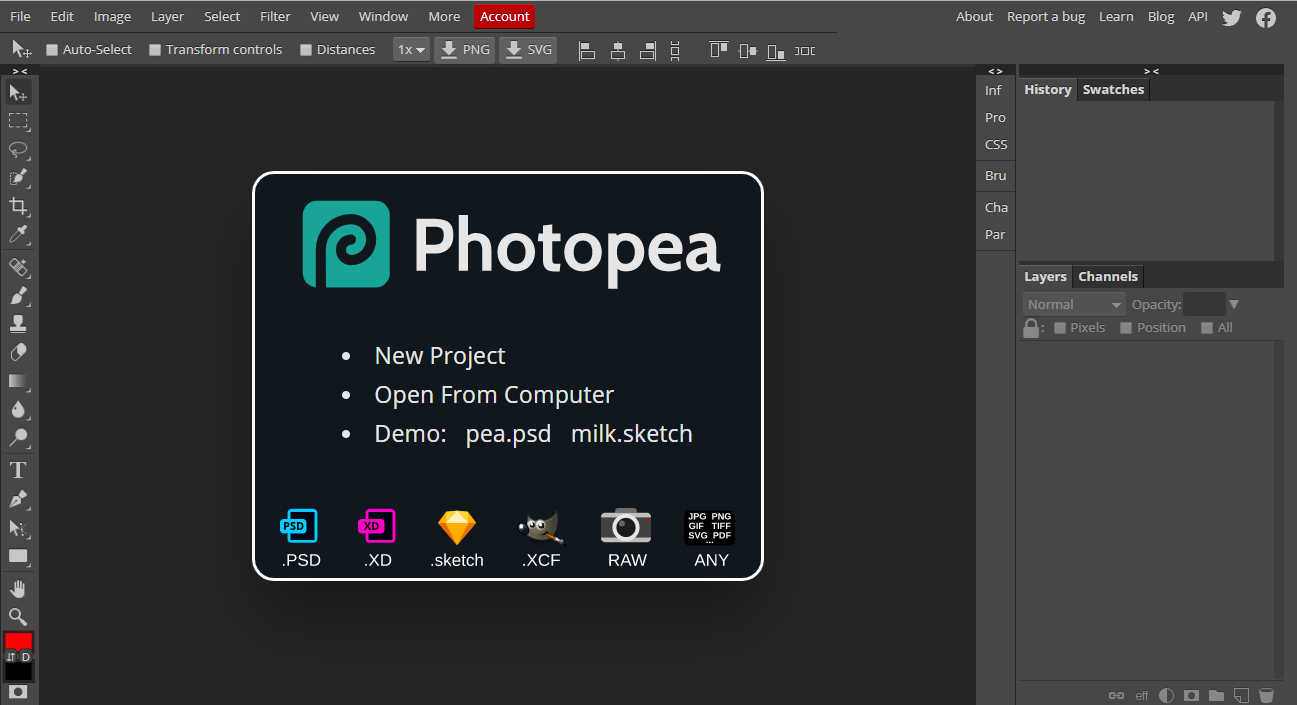Select the Brush tool

tap(18, 296)
